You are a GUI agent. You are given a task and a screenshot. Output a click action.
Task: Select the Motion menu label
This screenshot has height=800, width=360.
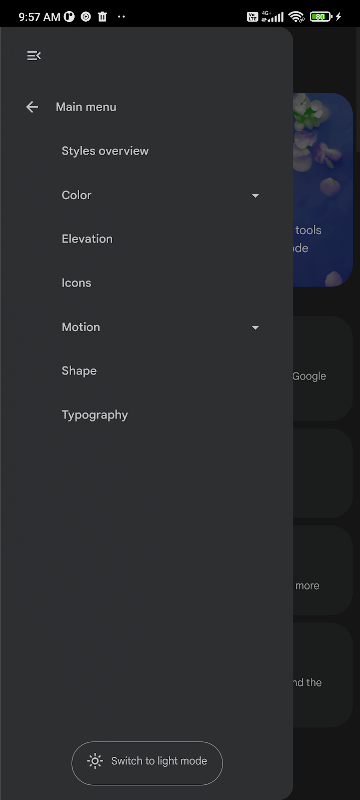[x=81, y=327]
